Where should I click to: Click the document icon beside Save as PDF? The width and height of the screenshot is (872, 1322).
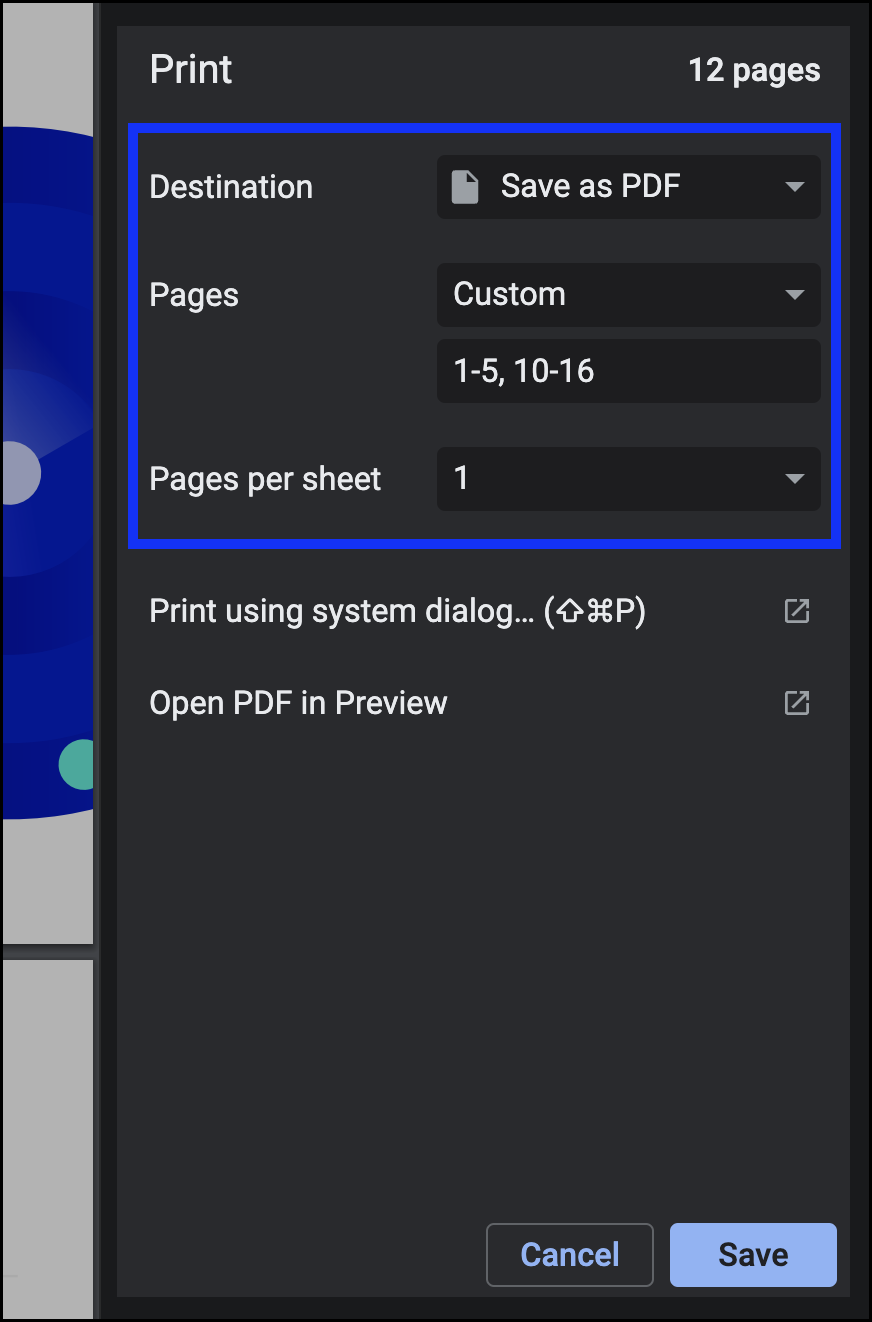click(465, 187)
